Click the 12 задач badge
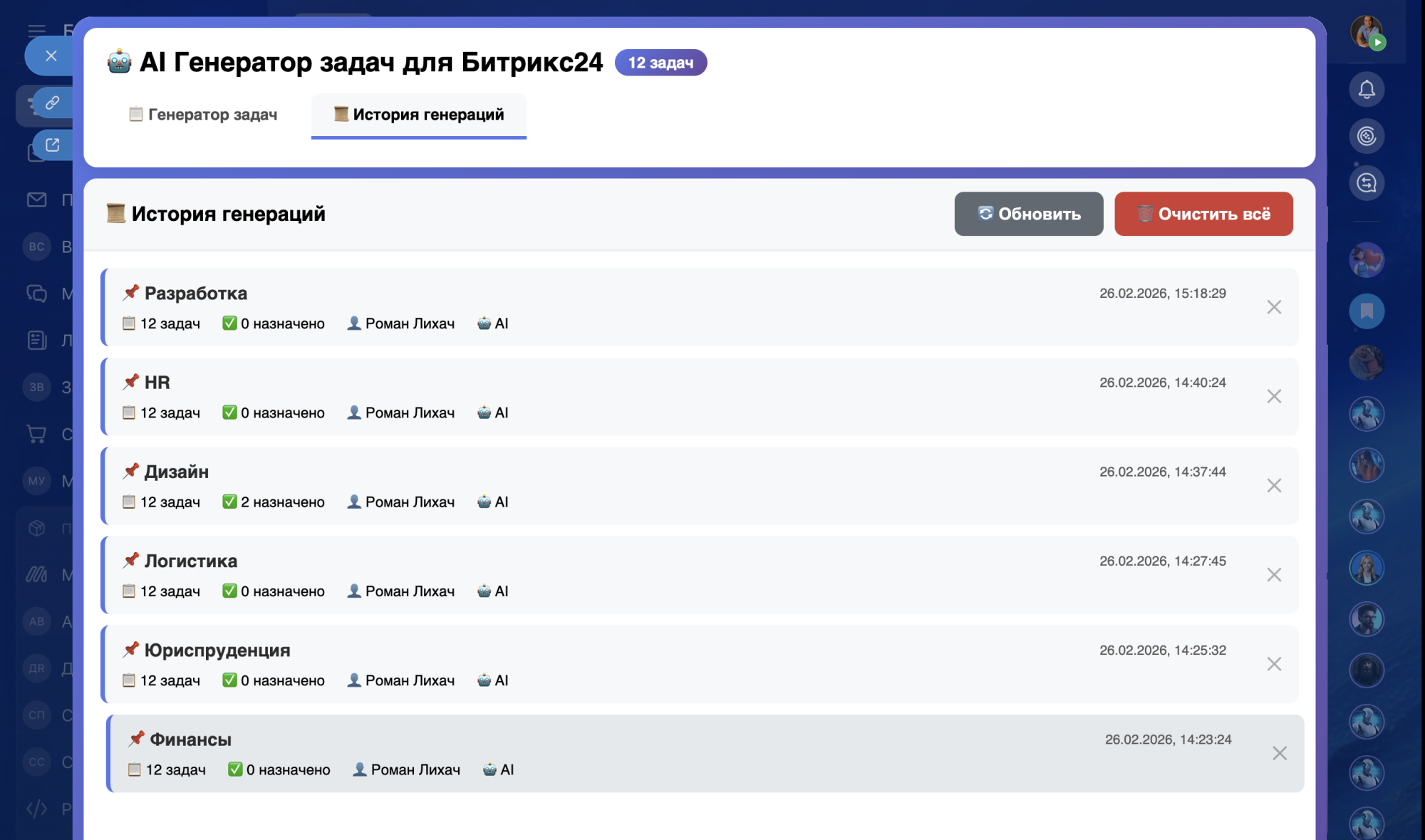This screenshot has width=1425, height=840. click(x=660, y=63)
